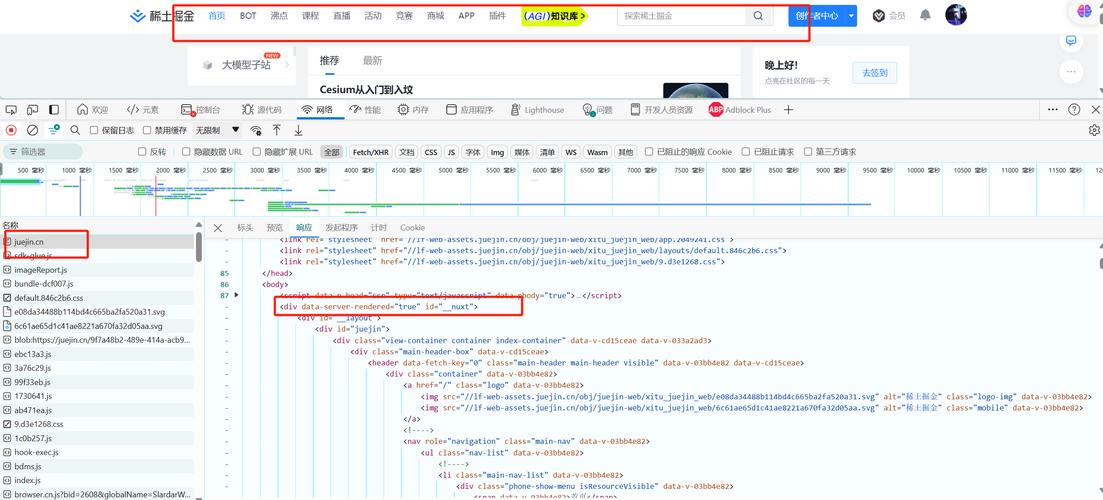Filter requests by Fetch/XHR
Image resolution: width=1103 pixels, height=500 pixels.
[371, 152]
